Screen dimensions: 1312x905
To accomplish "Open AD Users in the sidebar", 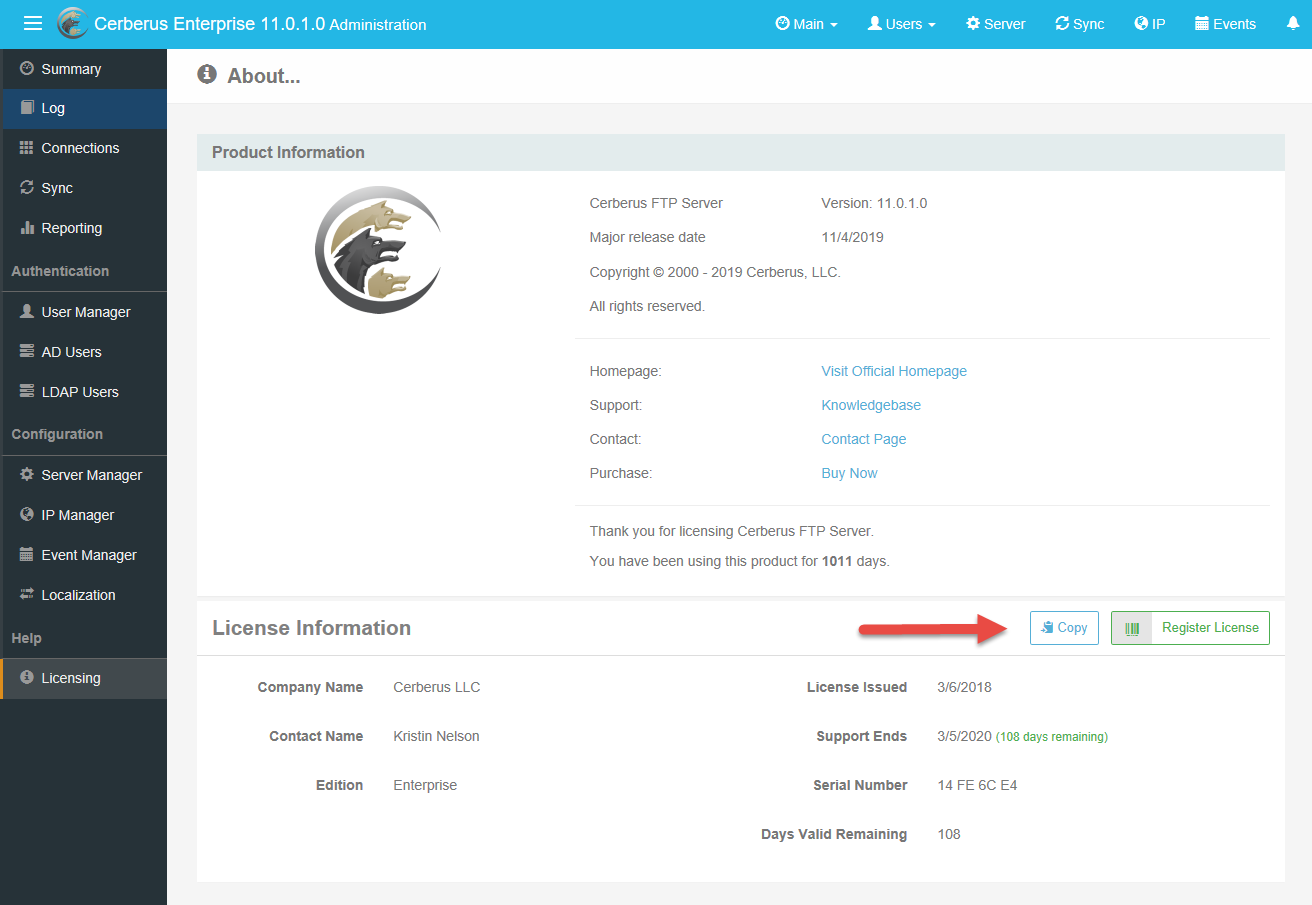I will (83, 352).
